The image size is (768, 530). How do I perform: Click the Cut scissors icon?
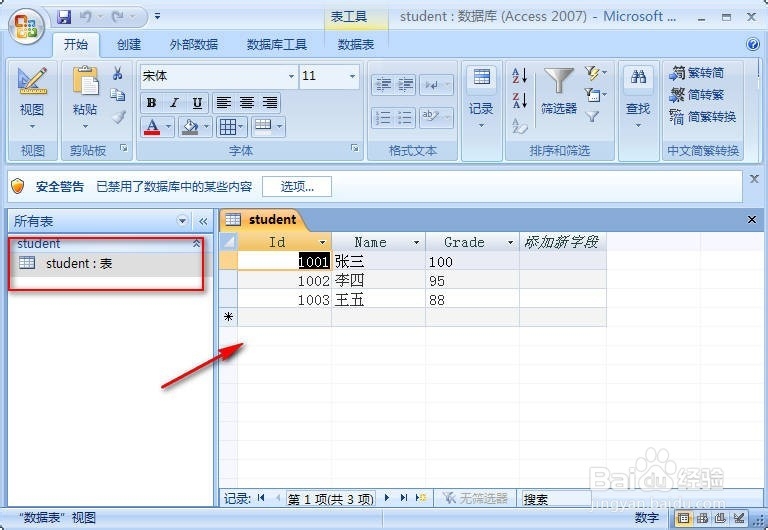118,73
